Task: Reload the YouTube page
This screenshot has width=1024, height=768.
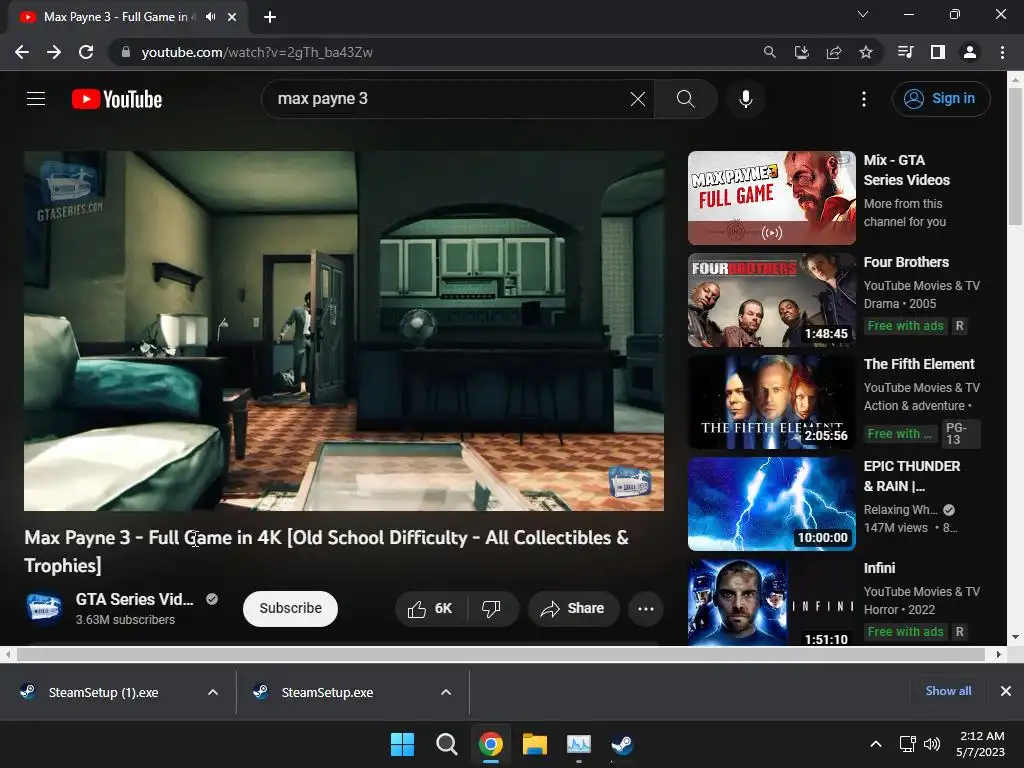Action: click(x=86, y=52)
